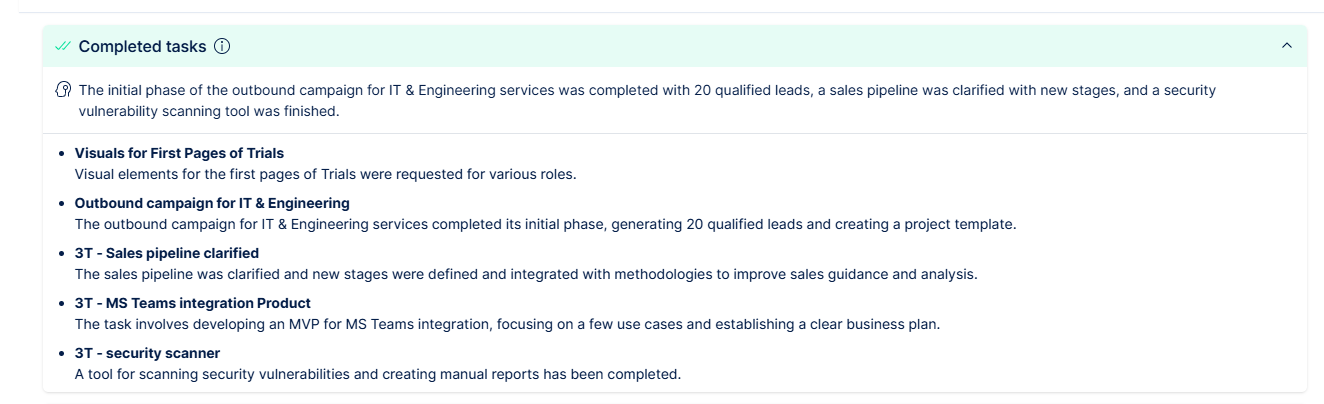The height and width of the screenshot is (404, 1324).
Task: Open the 3T - security scanner task
Action: point(147,353)
